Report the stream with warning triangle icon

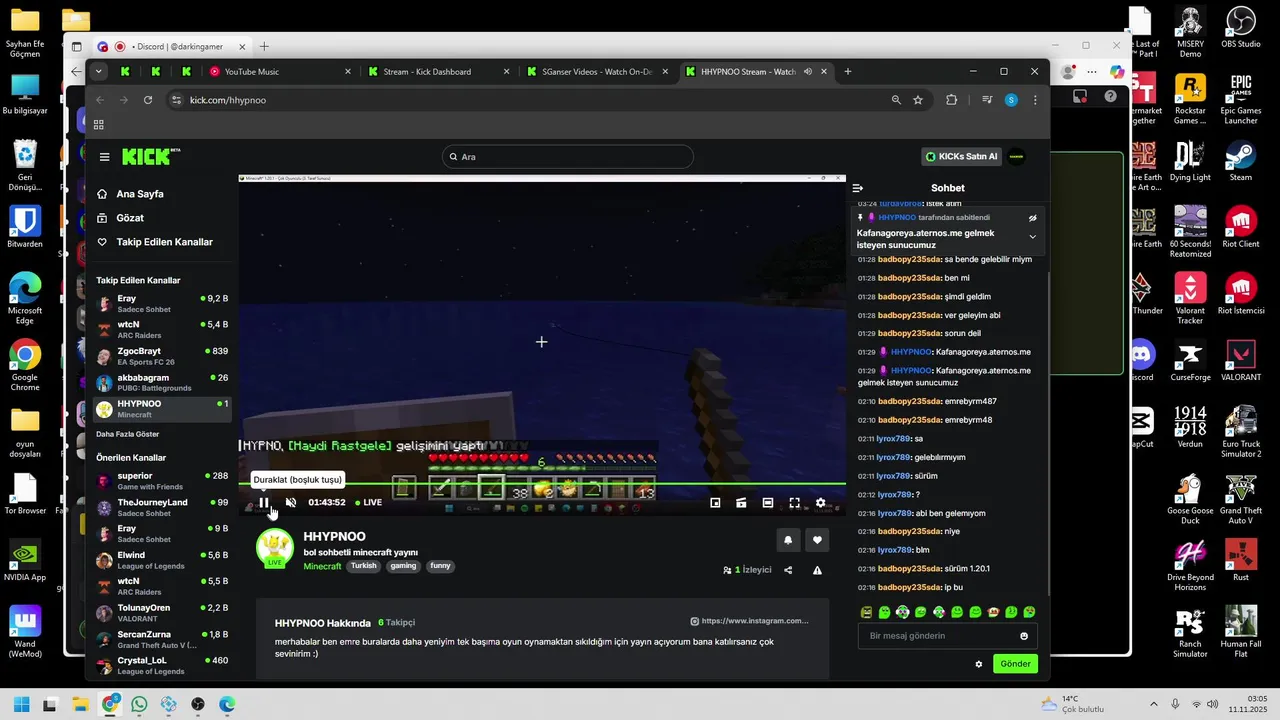[817, 570]
